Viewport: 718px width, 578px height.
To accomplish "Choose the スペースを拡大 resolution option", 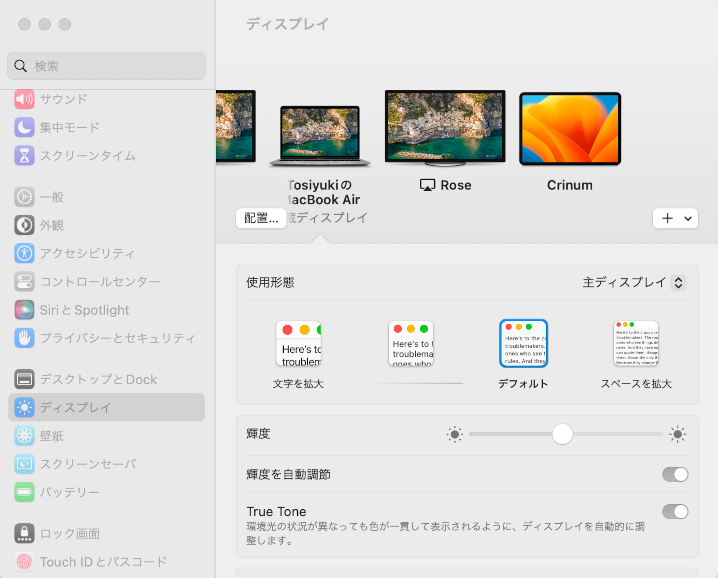I will point(636,345).
